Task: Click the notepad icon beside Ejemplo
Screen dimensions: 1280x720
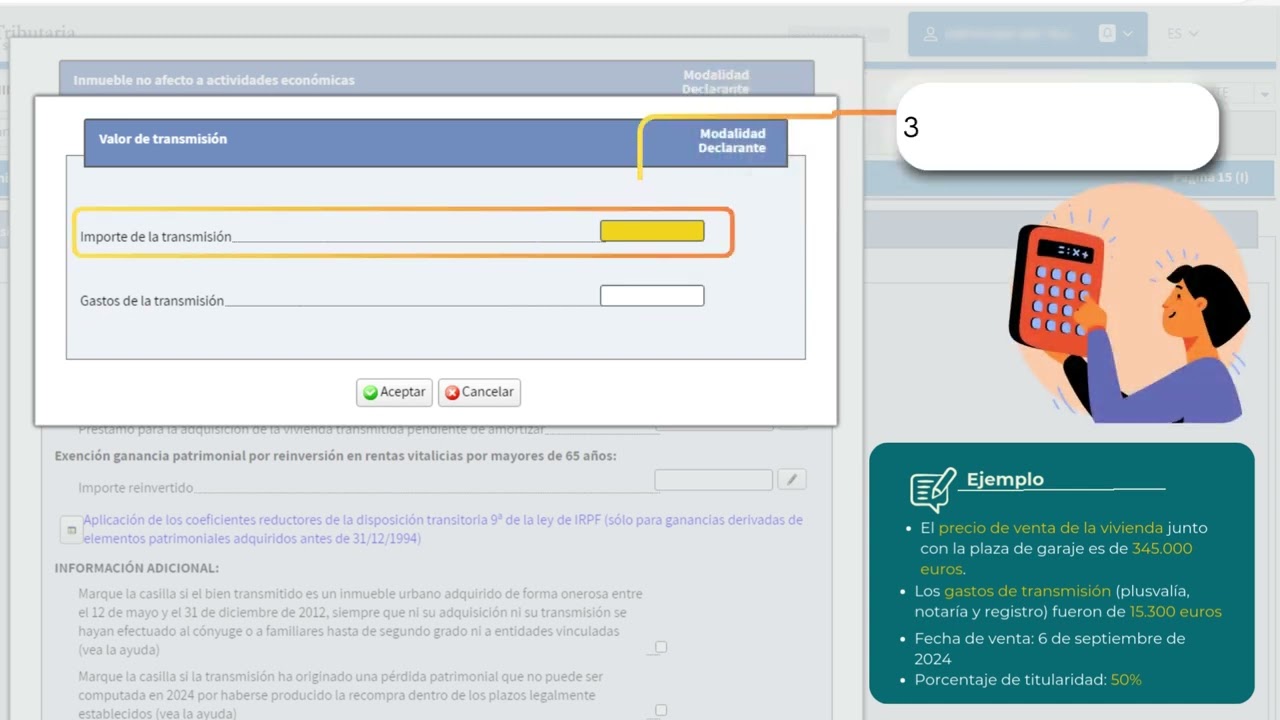Action: pyautogui.click(x=932, y=489)
